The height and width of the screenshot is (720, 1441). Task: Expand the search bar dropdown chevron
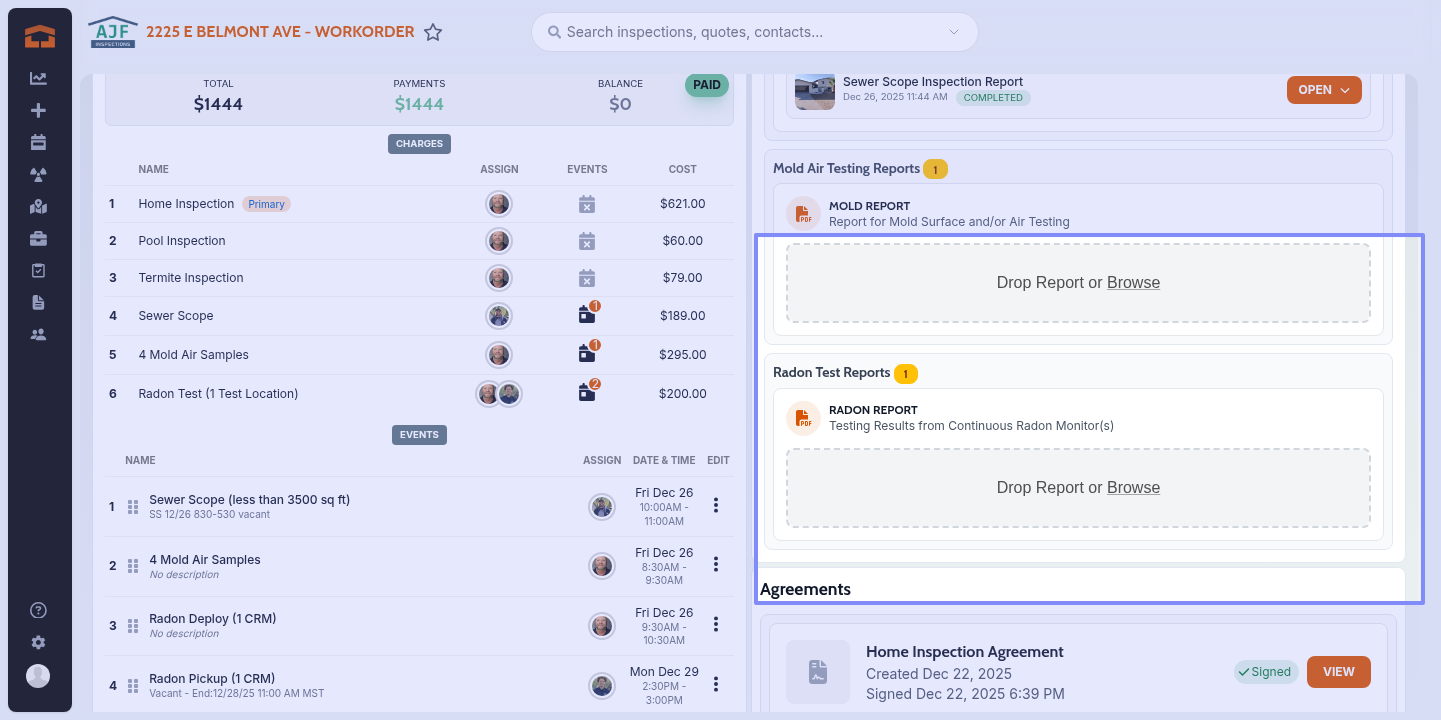point(953,32)
